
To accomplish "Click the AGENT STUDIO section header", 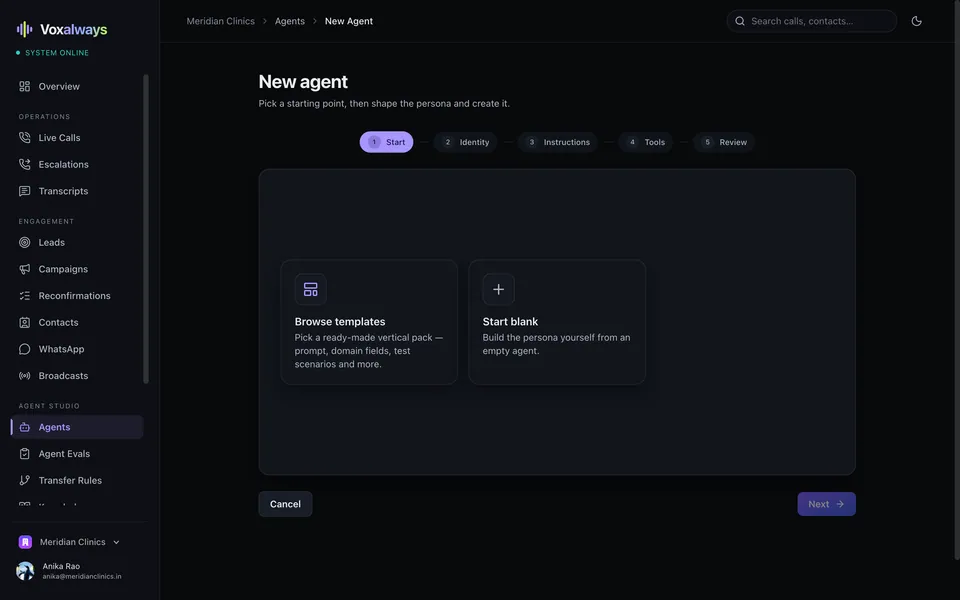I will (x=49, y=406).
